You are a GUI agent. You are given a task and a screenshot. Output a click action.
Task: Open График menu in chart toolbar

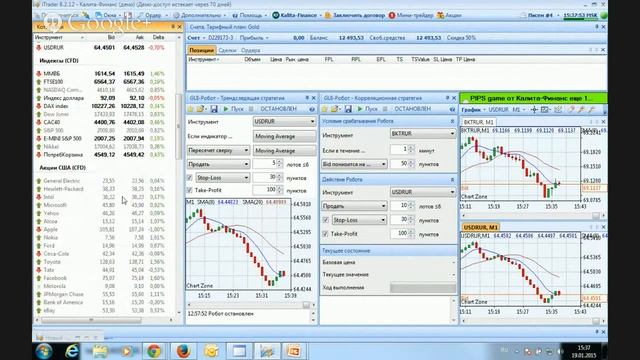click(473, 110)
